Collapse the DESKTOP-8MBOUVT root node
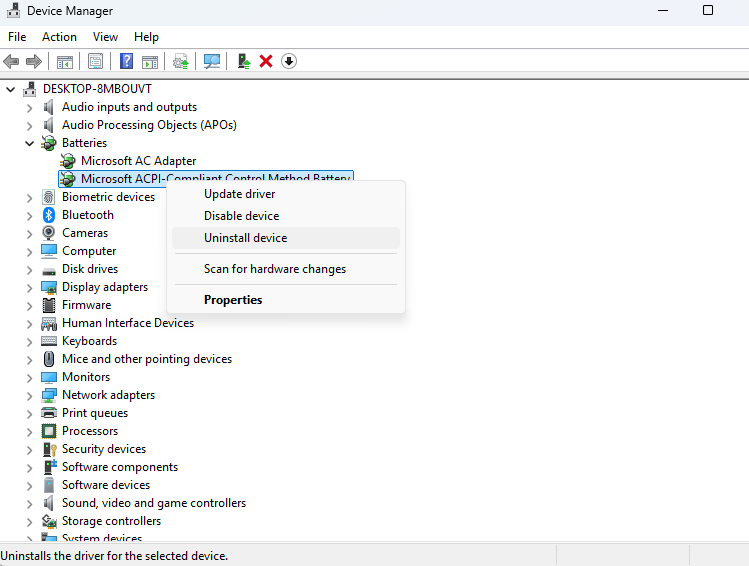This screenshot has width=749, height=566. pyautogui.click(x=11, y=89)
